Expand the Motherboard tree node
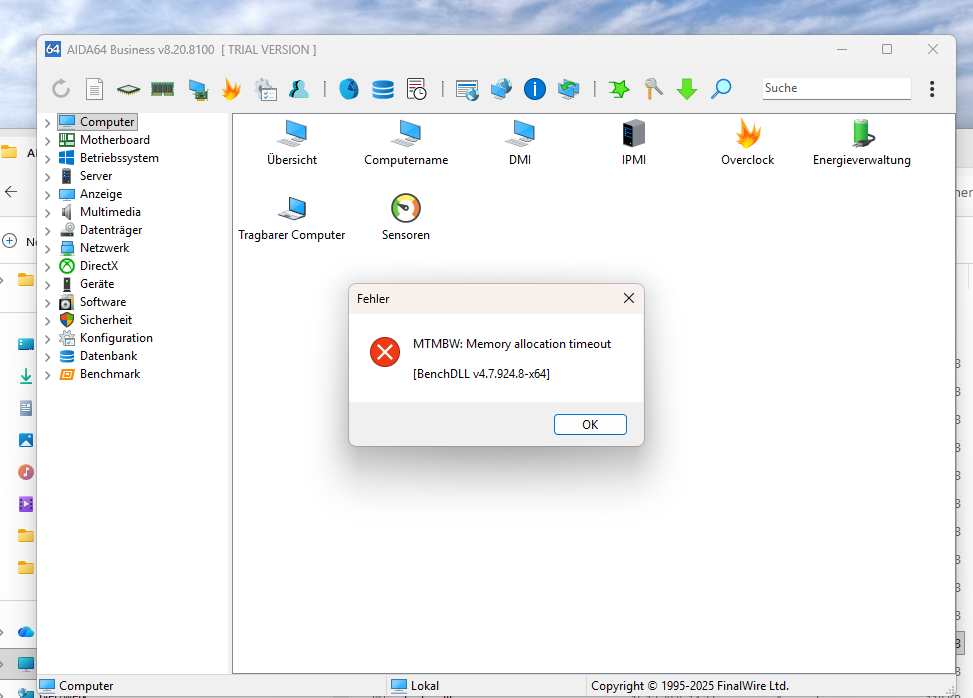 [48, 141]
